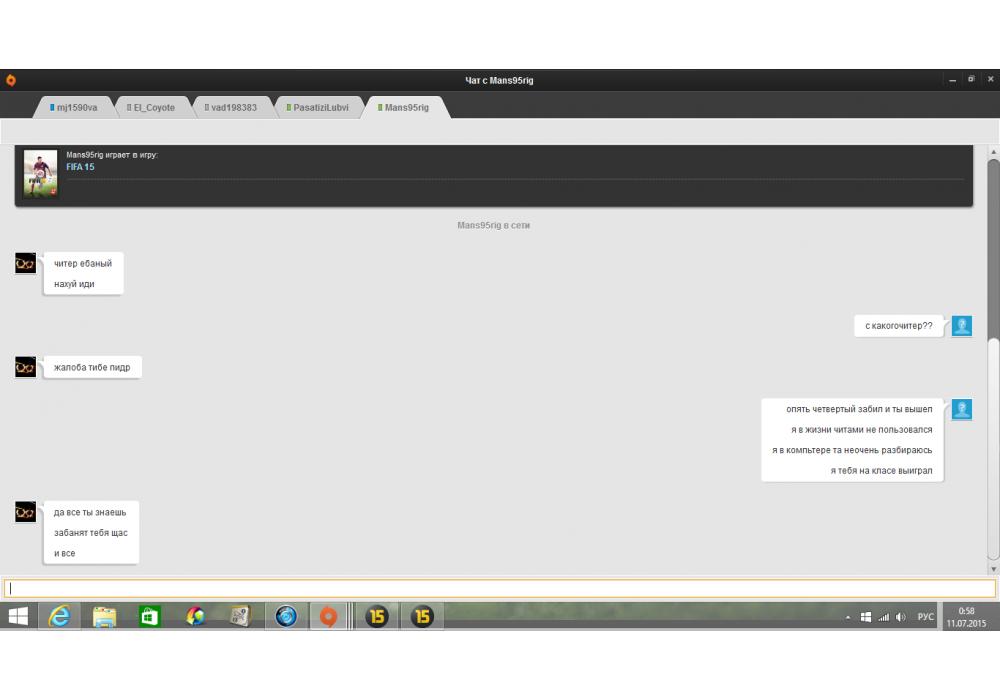Click the second FIFA 15 taskbar icon
Viewport: 1000px width, 700px height.
(422, 616)
